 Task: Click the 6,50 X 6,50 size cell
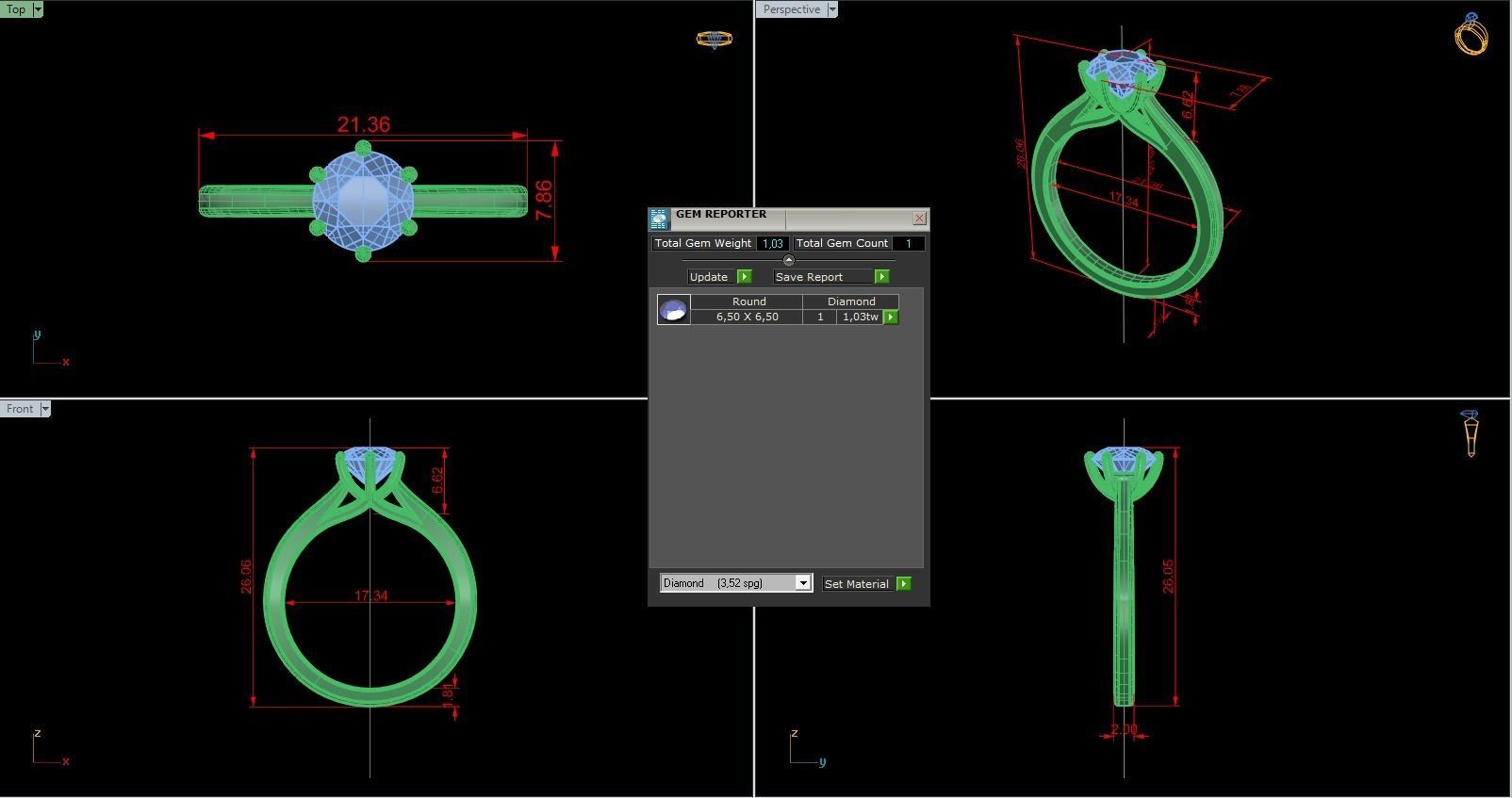[x=748, y=318]
